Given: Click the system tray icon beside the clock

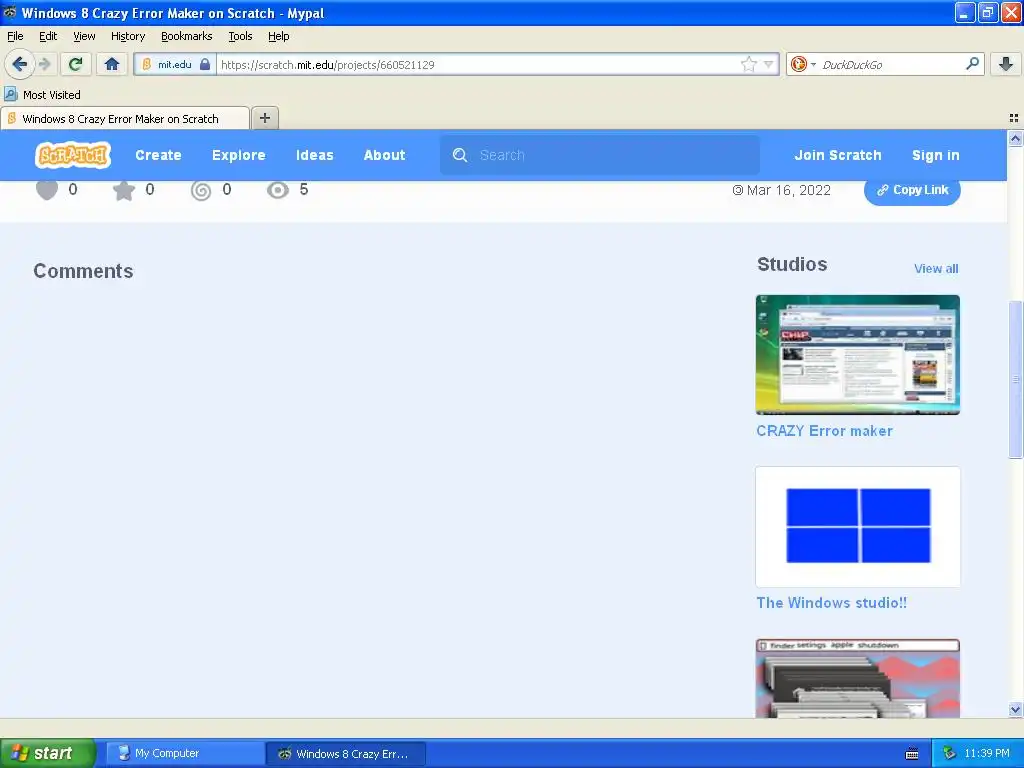Looking at the screenshot, I should 949,753.
